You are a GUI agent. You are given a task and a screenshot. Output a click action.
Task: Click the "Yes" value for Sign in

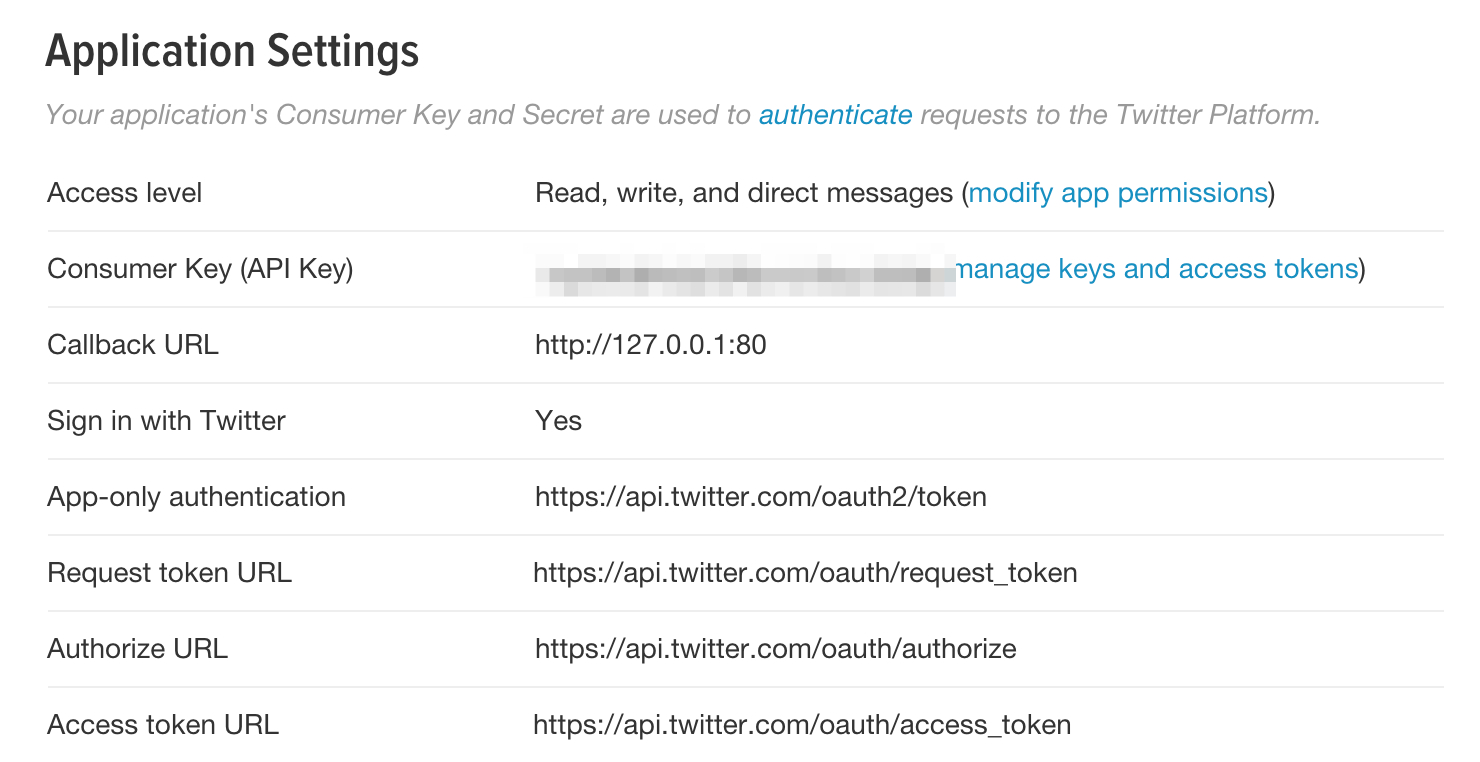pyautogui.click(x=558, y=421)
